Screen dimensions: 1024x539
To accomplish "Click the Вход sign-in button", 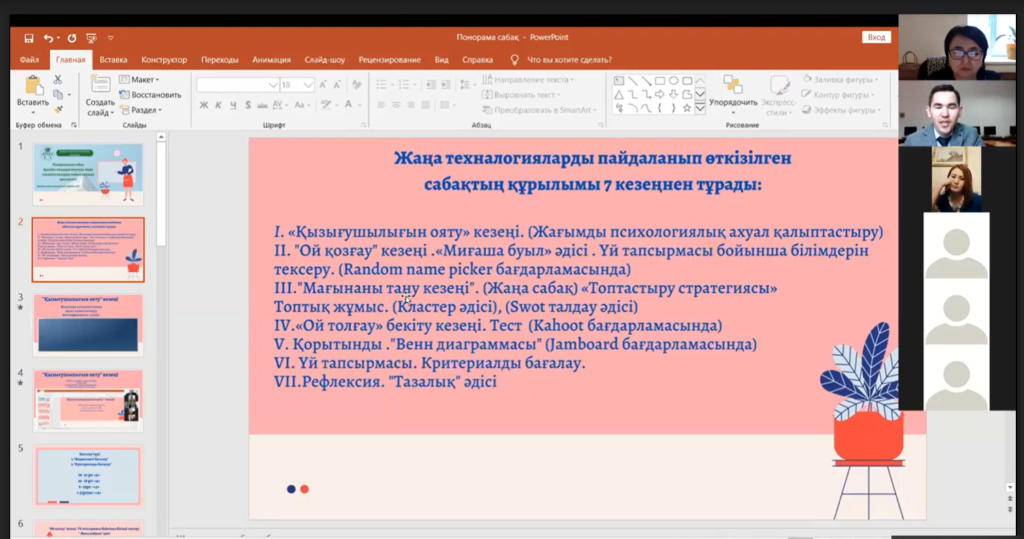I will [x=876, y=37].
